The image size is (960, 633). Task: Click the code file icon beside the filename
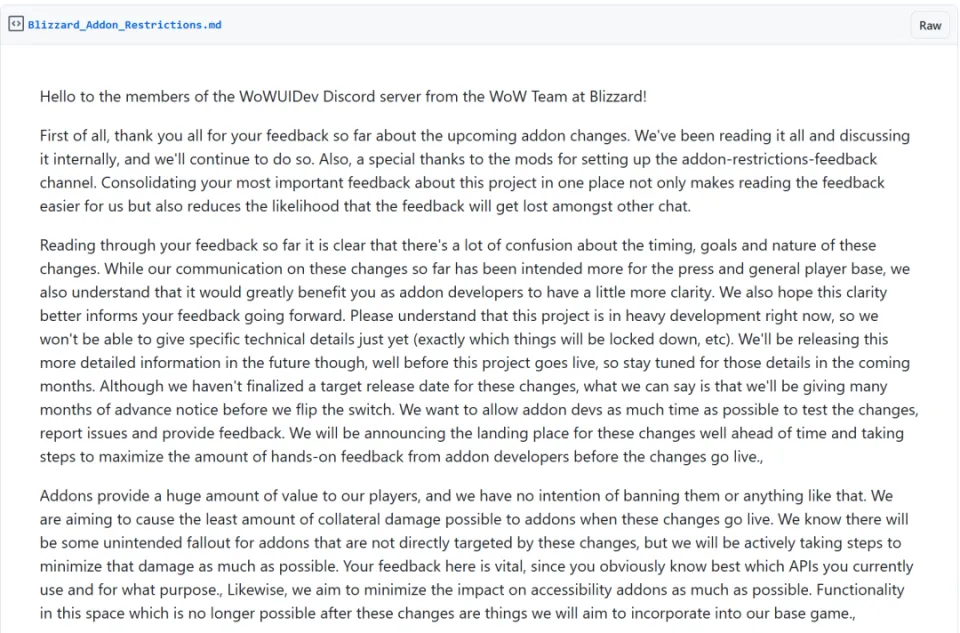(x=16, y=24)
